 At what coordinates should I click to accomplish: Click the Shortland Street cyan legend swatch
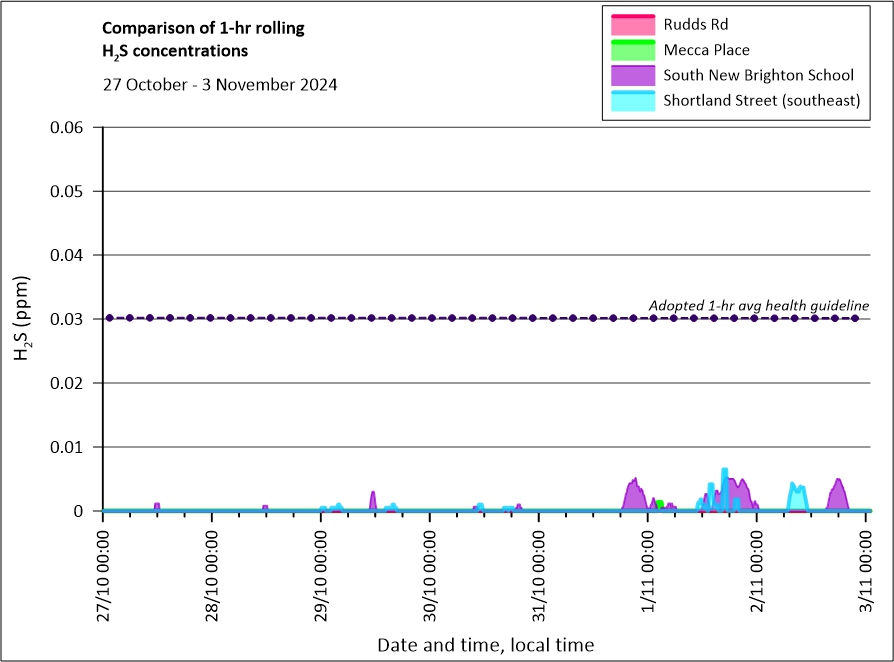[x=631, y=100]
